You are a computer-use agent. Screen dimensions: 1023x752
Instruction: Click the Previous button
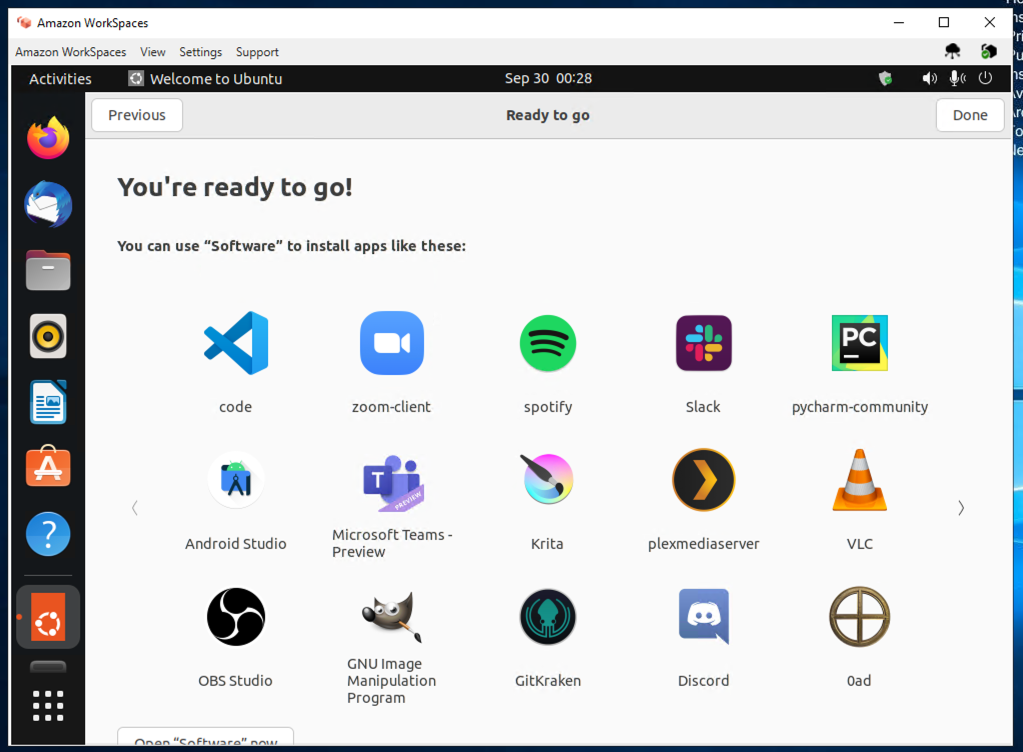(136, 114)
